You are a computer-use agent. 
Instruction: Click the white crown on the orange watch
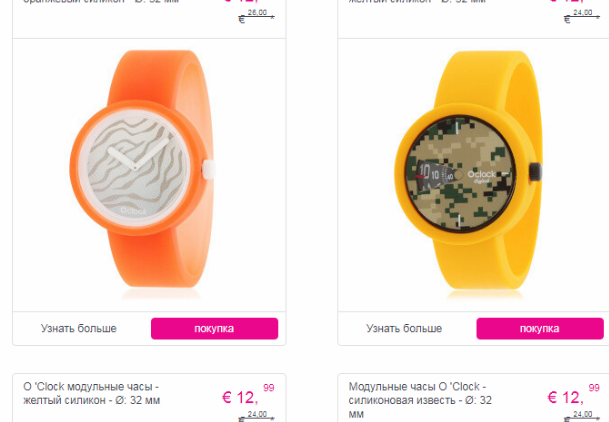(x=209, y=169)
